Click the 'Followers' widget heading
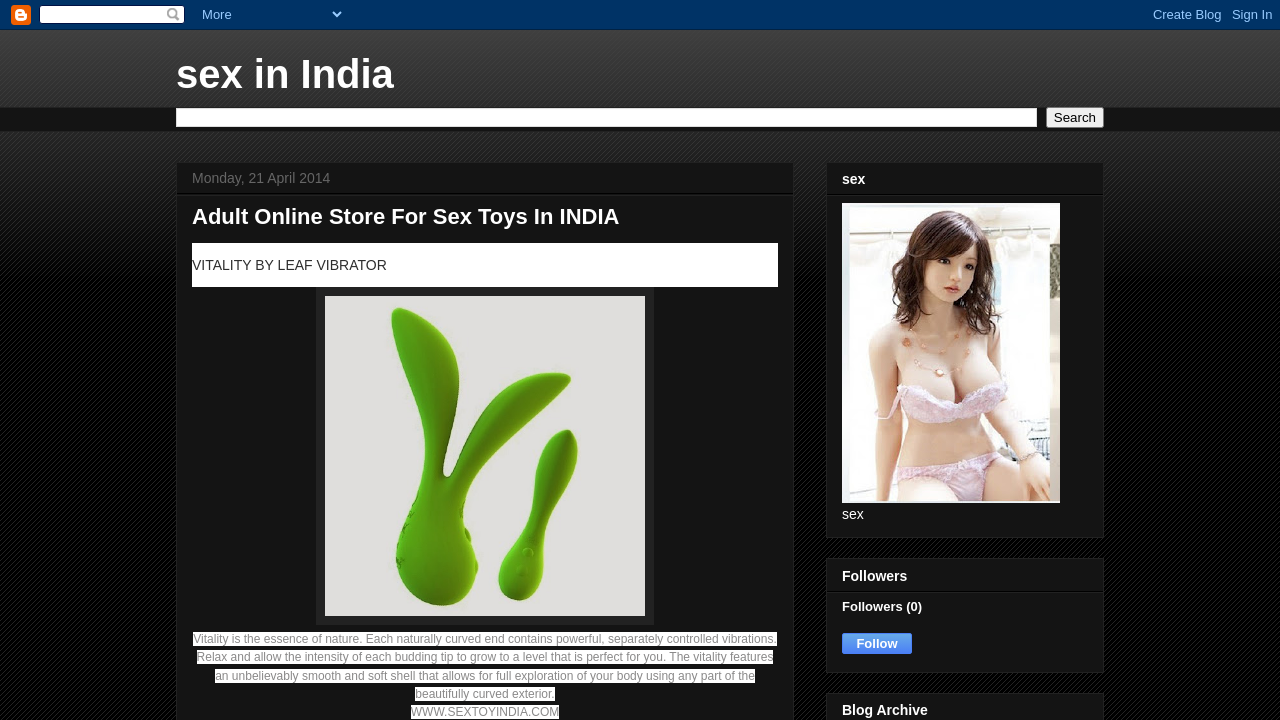The image size is (1280, 720). click(x=874, y=576)
